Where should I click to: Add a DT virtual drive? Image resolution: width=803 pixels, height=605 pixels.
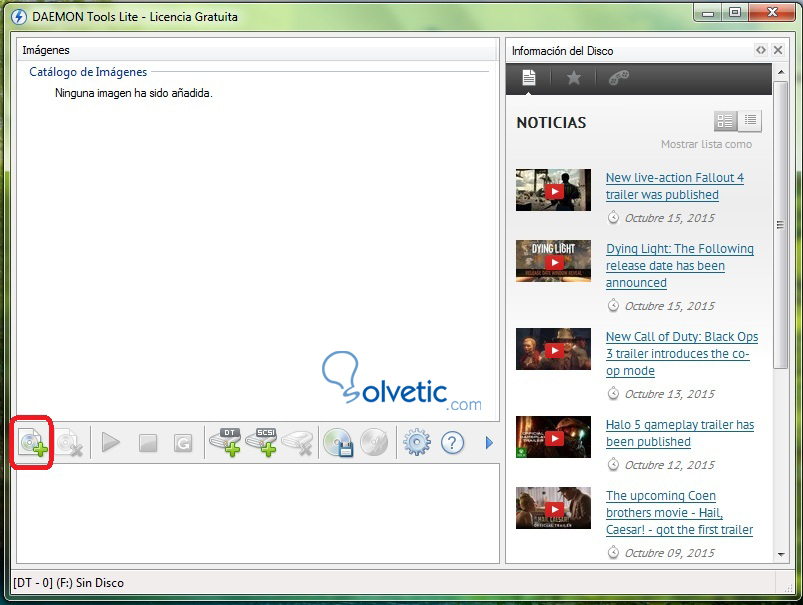pos(226,443)
